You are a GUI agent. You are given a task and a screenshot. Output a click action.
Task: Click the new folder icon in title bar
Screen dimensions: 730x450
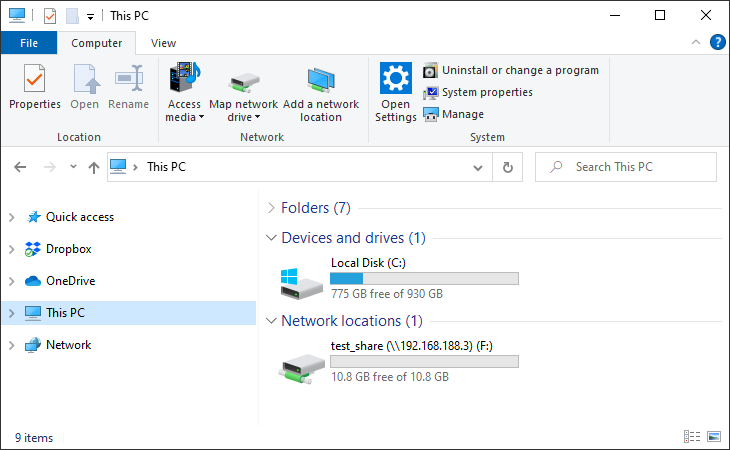coord(72,16)
